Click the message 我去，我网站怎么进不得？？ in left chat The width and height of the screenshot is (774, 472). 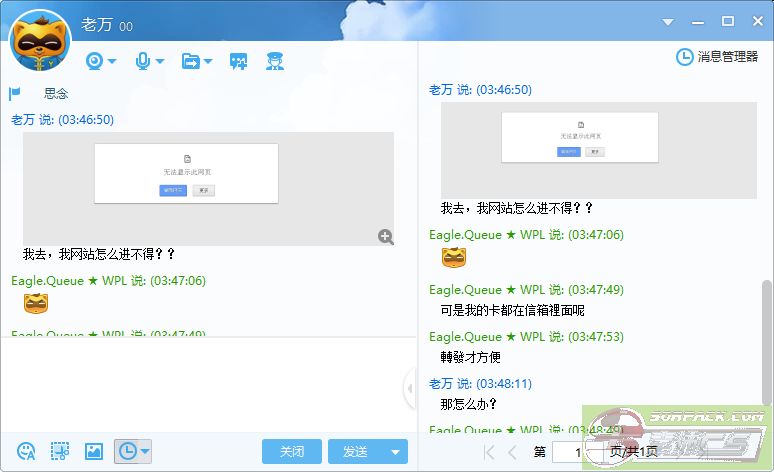click(99, 254)
